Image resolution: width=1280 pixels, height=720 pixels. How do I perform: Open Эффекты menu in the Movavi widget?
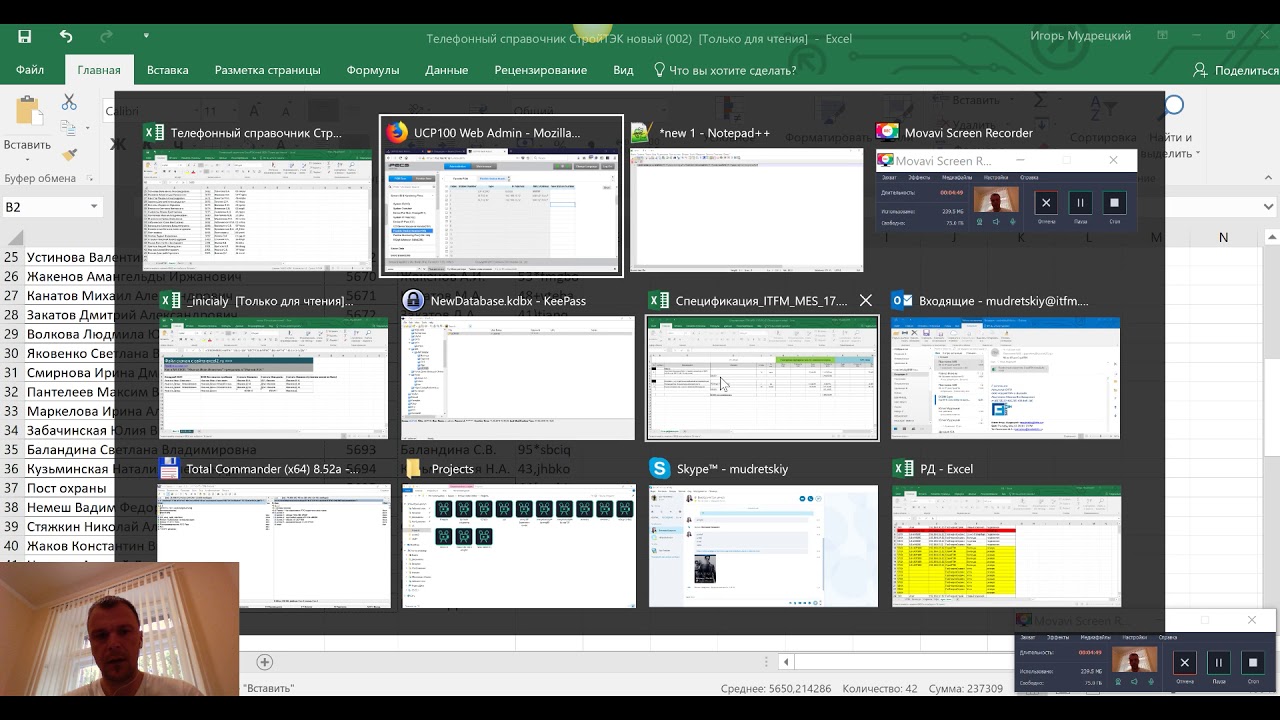[1058, 637]
